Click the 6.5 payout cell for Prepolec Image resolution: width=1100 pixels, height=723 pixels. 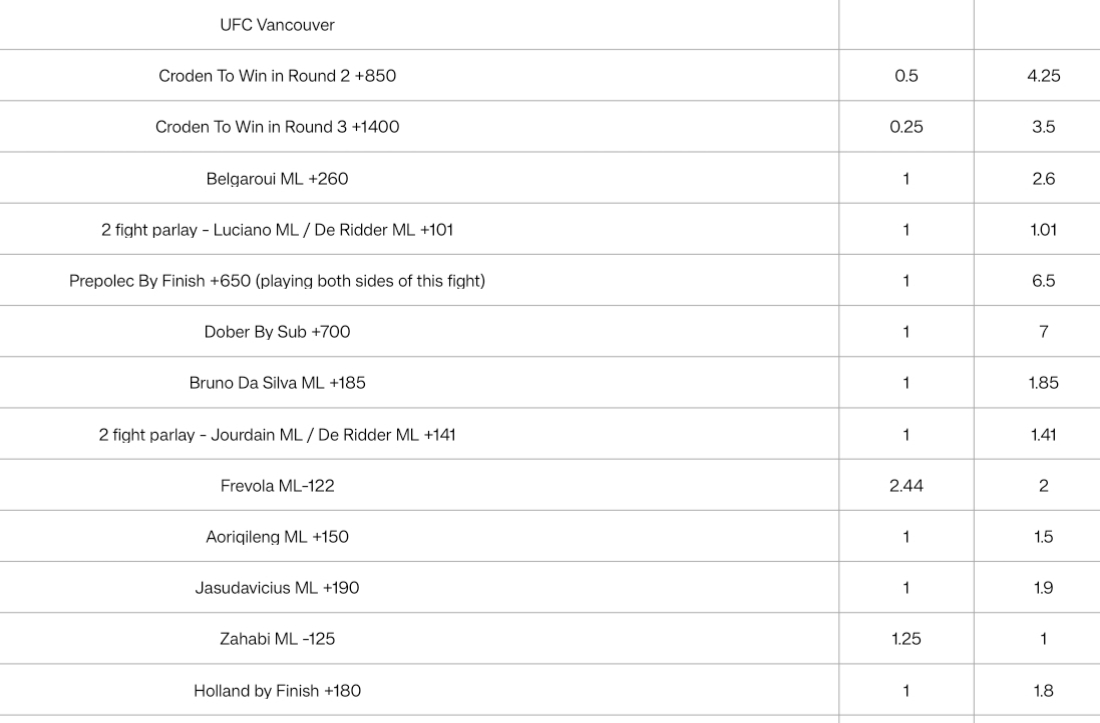[x=1043, y=281]
